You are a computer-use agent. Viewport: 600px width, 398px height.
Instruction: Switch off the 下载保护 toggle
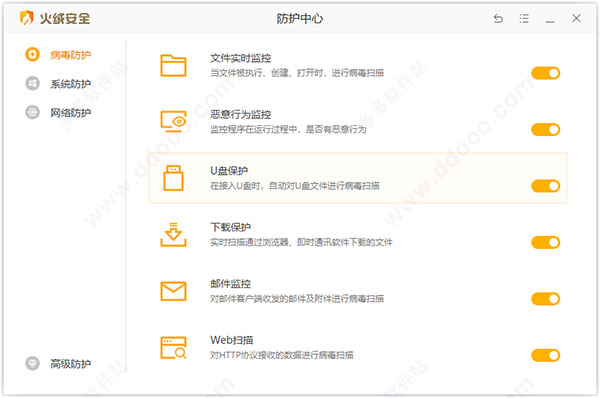click(x=546, y=242)
